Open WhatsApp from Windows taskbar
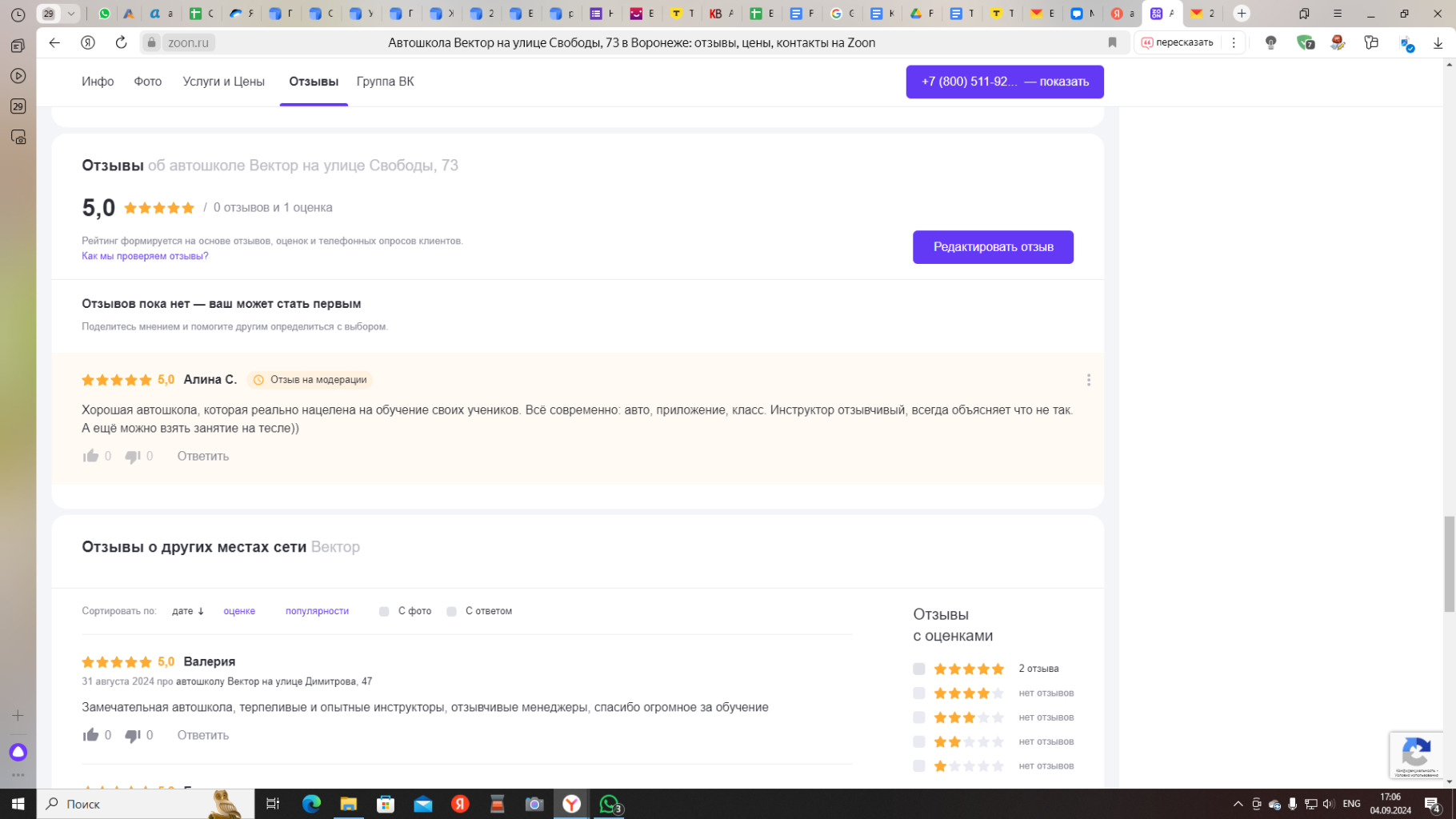The image size is (1456, 819). coord(610,804)
